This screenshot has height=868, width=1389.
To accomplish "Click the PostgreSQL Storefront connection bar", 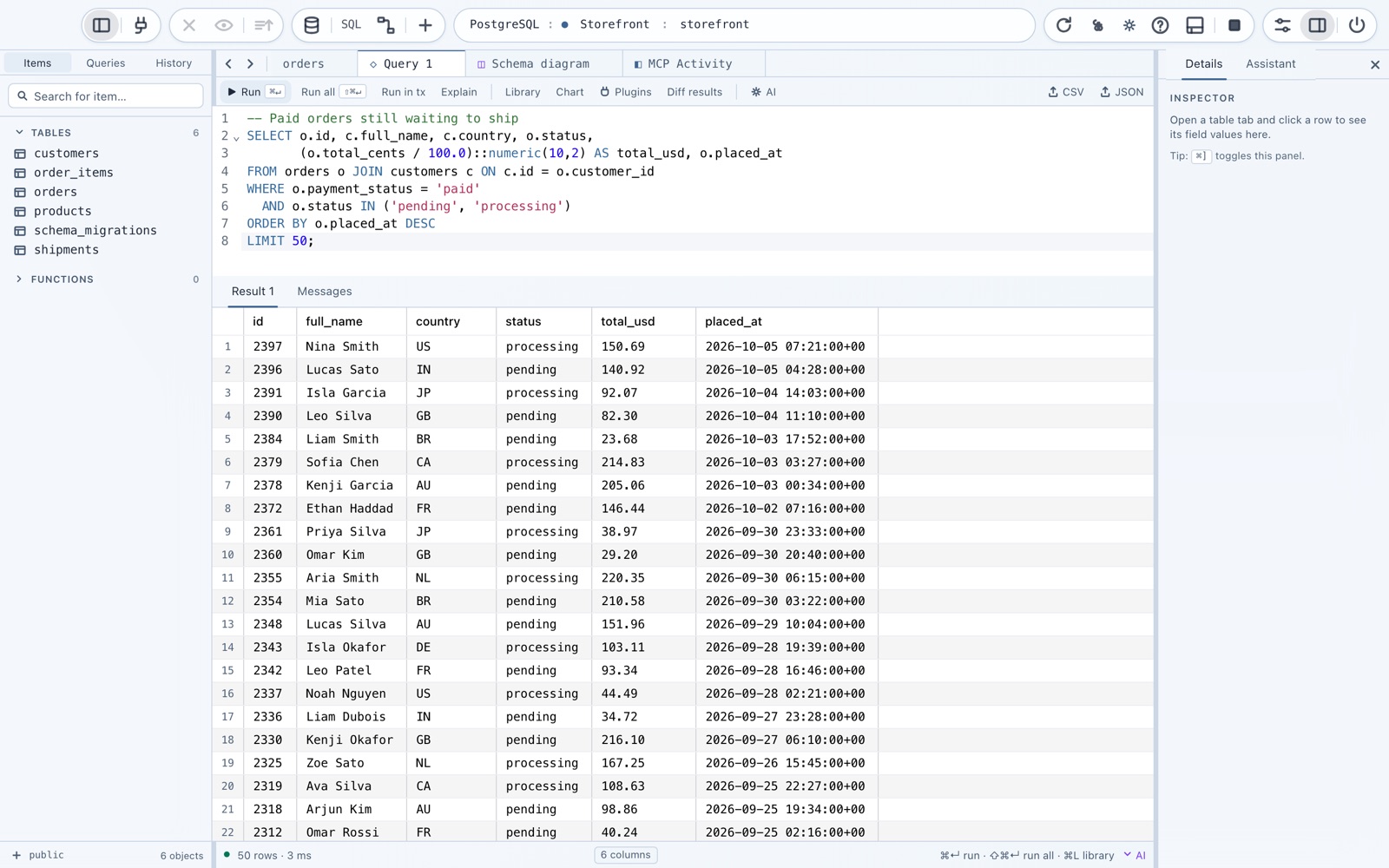I will coord(744,25).
